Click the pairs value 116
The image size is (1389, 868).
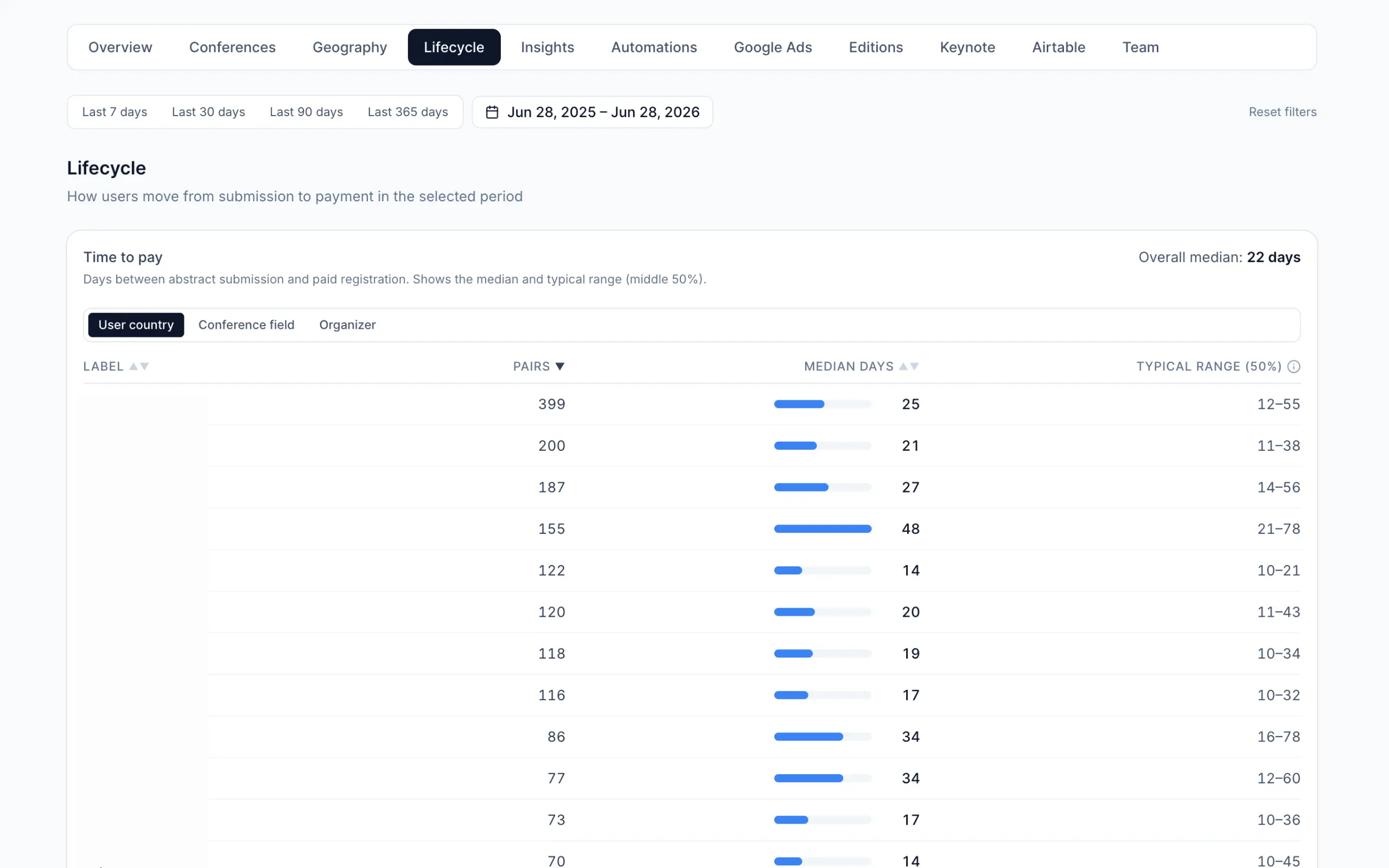point(552,695)
